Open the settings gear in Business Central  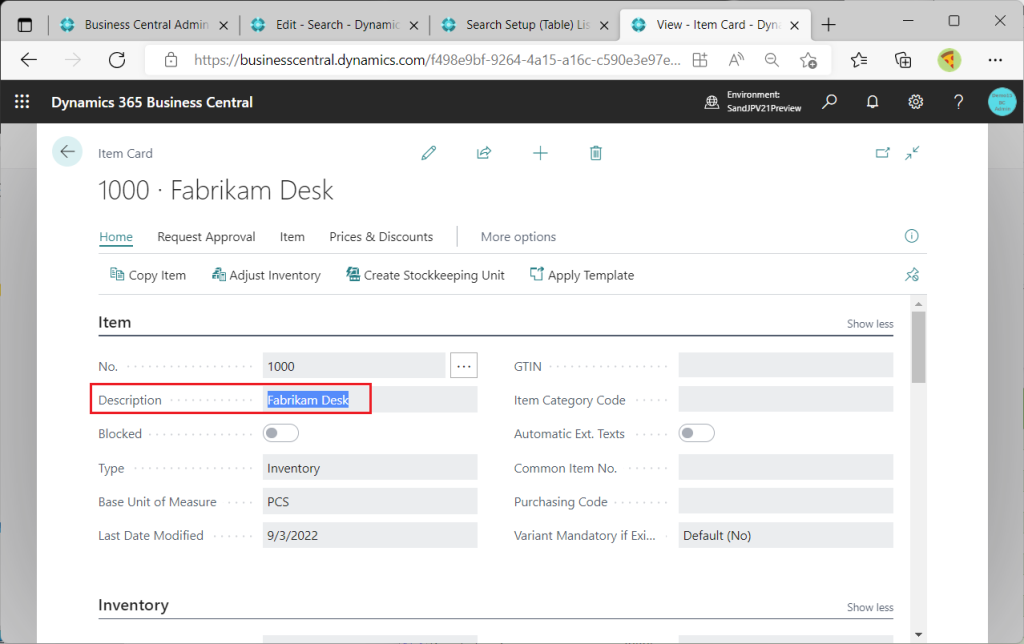[916, 102]
